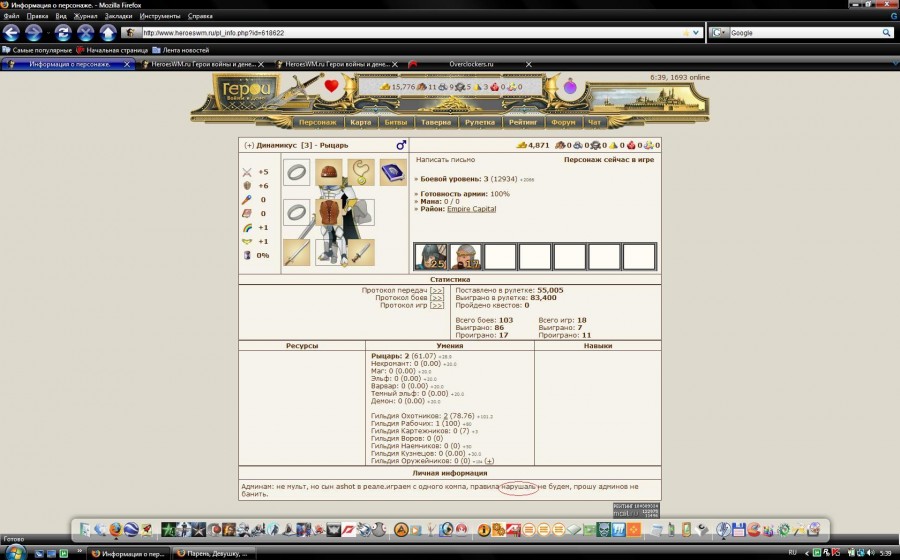Click the amulet necklace equipment slot
The width and height of the screenshot is (900, 560).
[361, 172]
